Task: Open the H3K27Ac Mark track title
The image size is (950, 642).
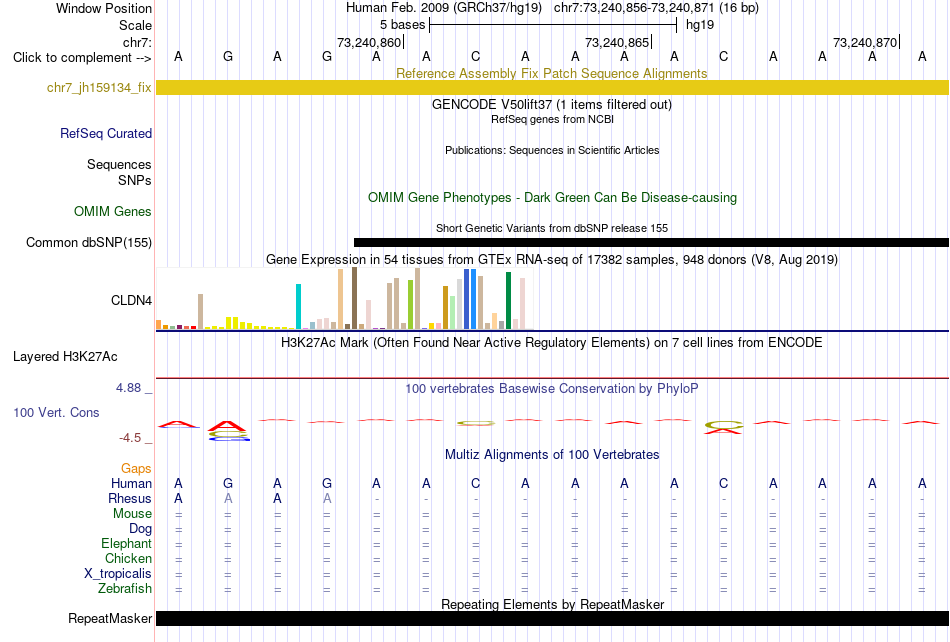Action: tap(551, 342)
